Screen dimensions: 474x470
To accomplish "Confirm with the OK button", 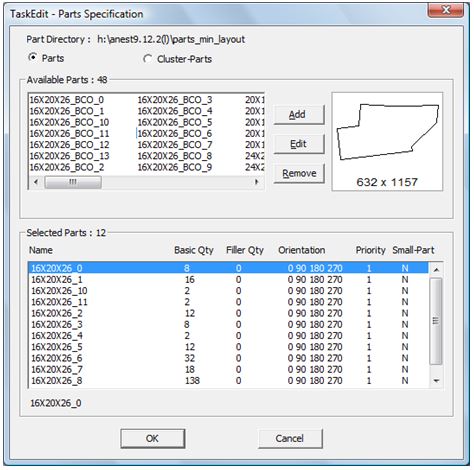I will click(152, 438).
